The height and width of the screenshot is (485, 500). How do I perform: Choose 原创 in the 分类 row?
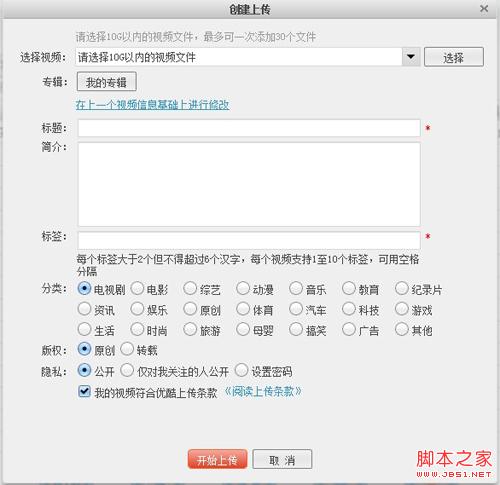[x=190, y=309]
